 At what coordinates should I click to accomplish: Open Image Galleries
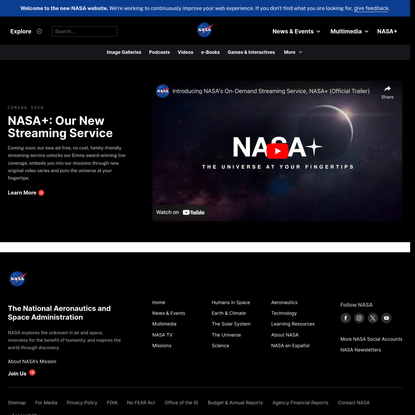click(x=124, y=52)
